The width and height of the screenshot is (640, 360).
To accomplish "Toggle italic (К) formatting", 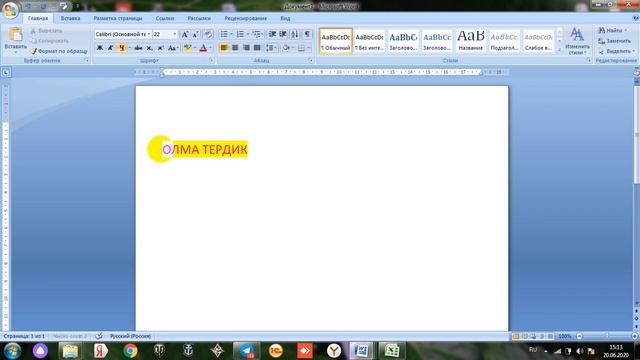I will pyautogui.click(x=110, y=48).
